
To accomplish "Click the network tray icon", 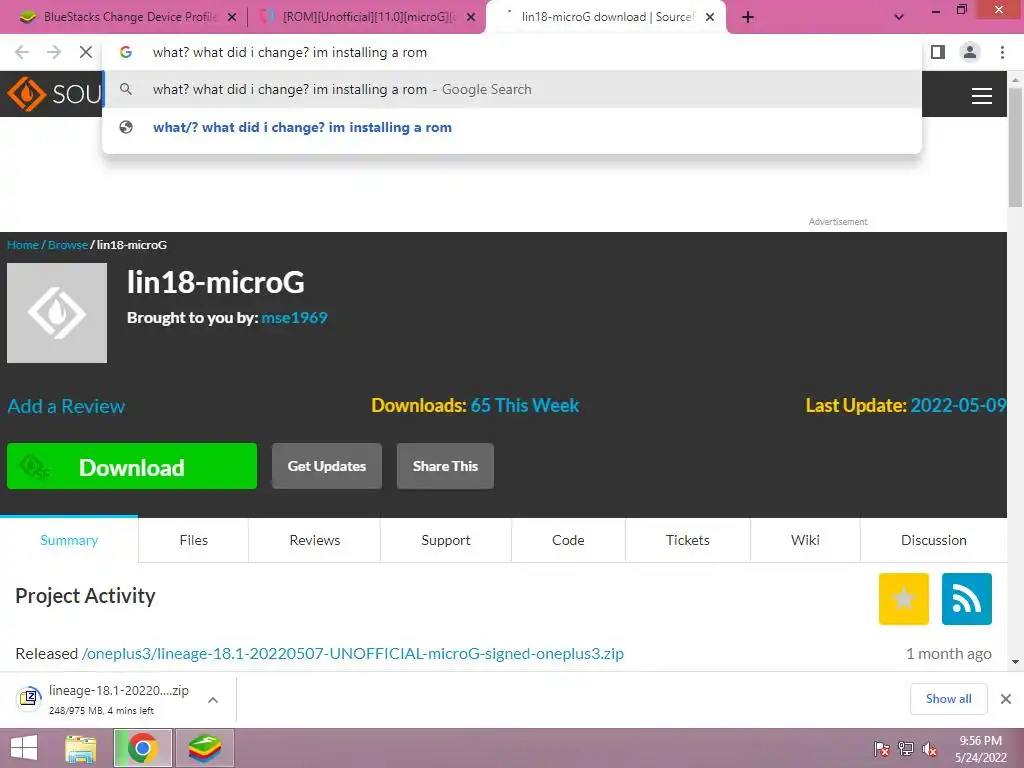I will click(906, 749).
